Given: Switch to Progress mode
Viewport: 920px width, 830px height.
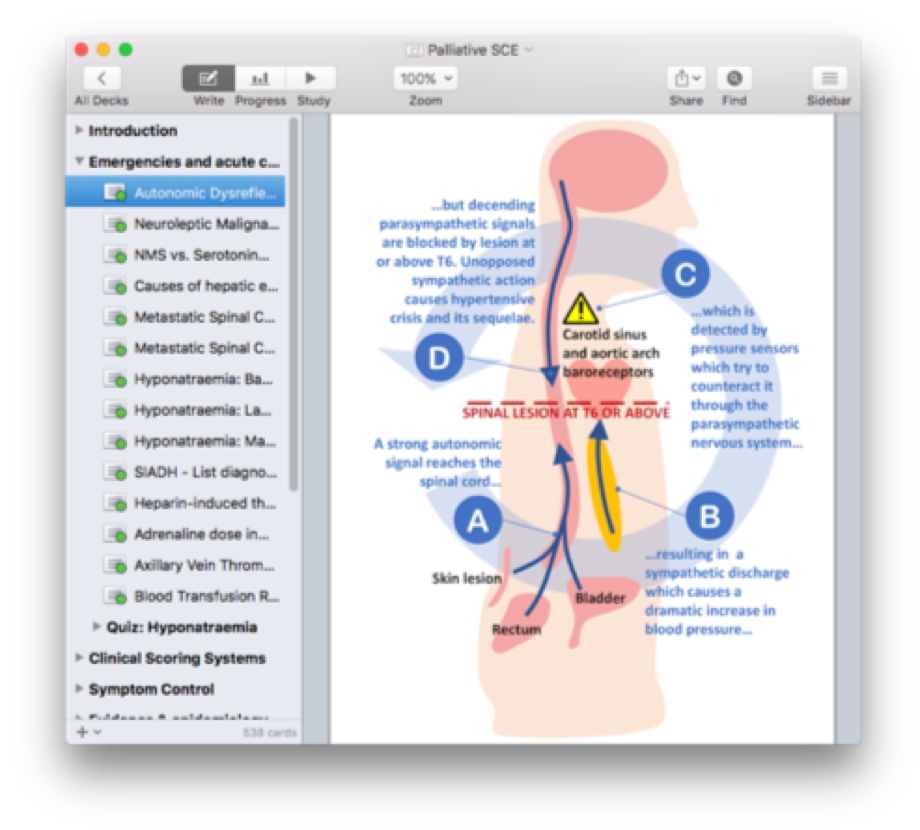Looking at the screenshot, I should (x=260, y=79).
